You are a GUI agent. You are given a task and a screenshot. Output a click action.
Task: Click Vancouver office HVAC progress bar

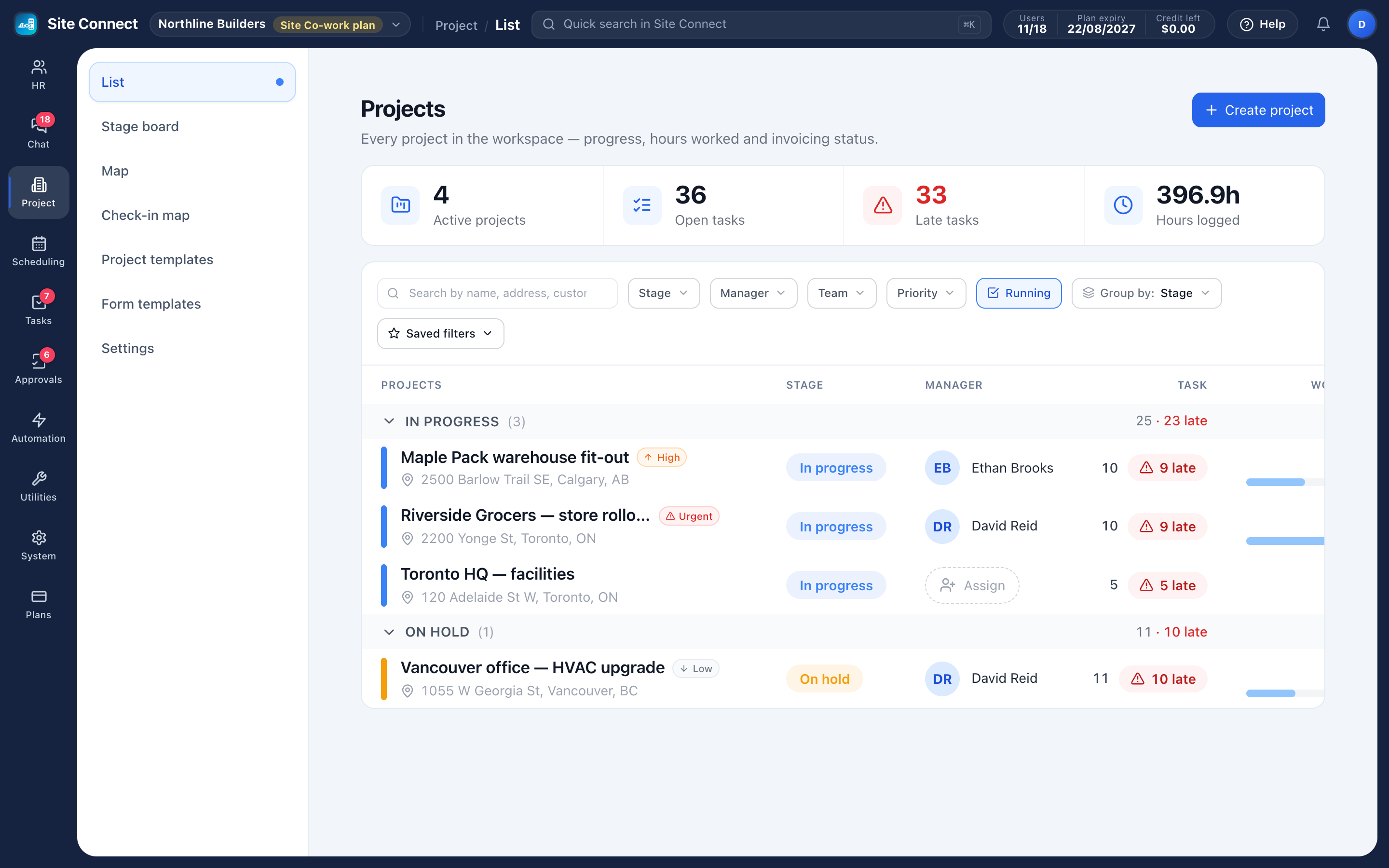(1285, 693)
